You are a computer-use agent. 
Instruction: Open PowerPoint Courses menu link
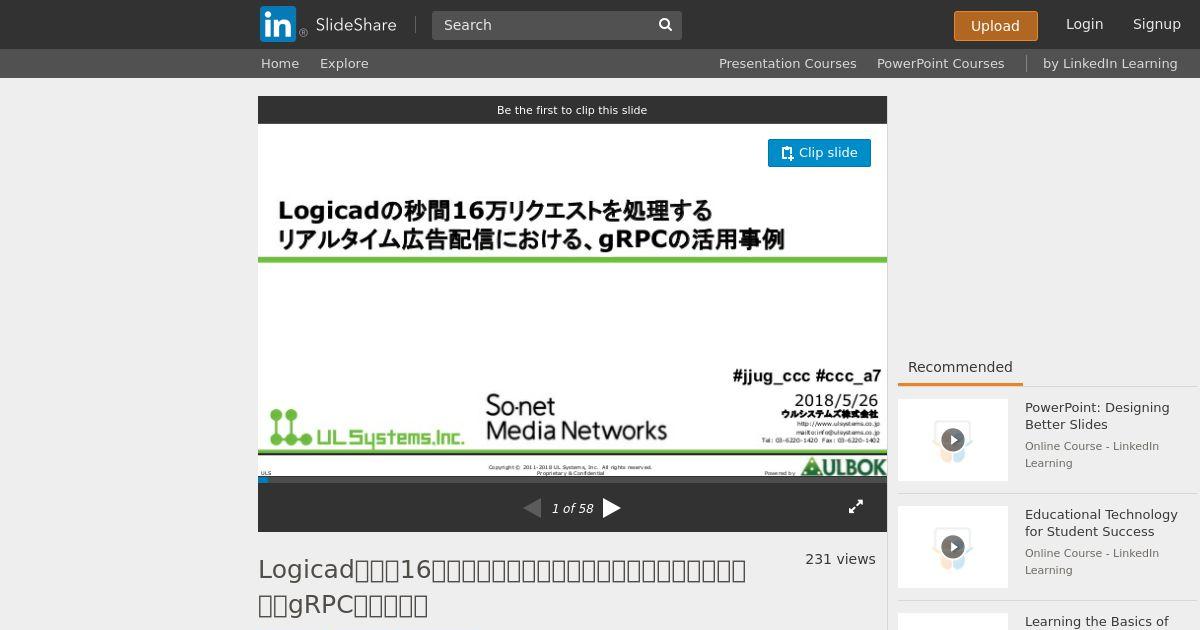click(941, 63)
